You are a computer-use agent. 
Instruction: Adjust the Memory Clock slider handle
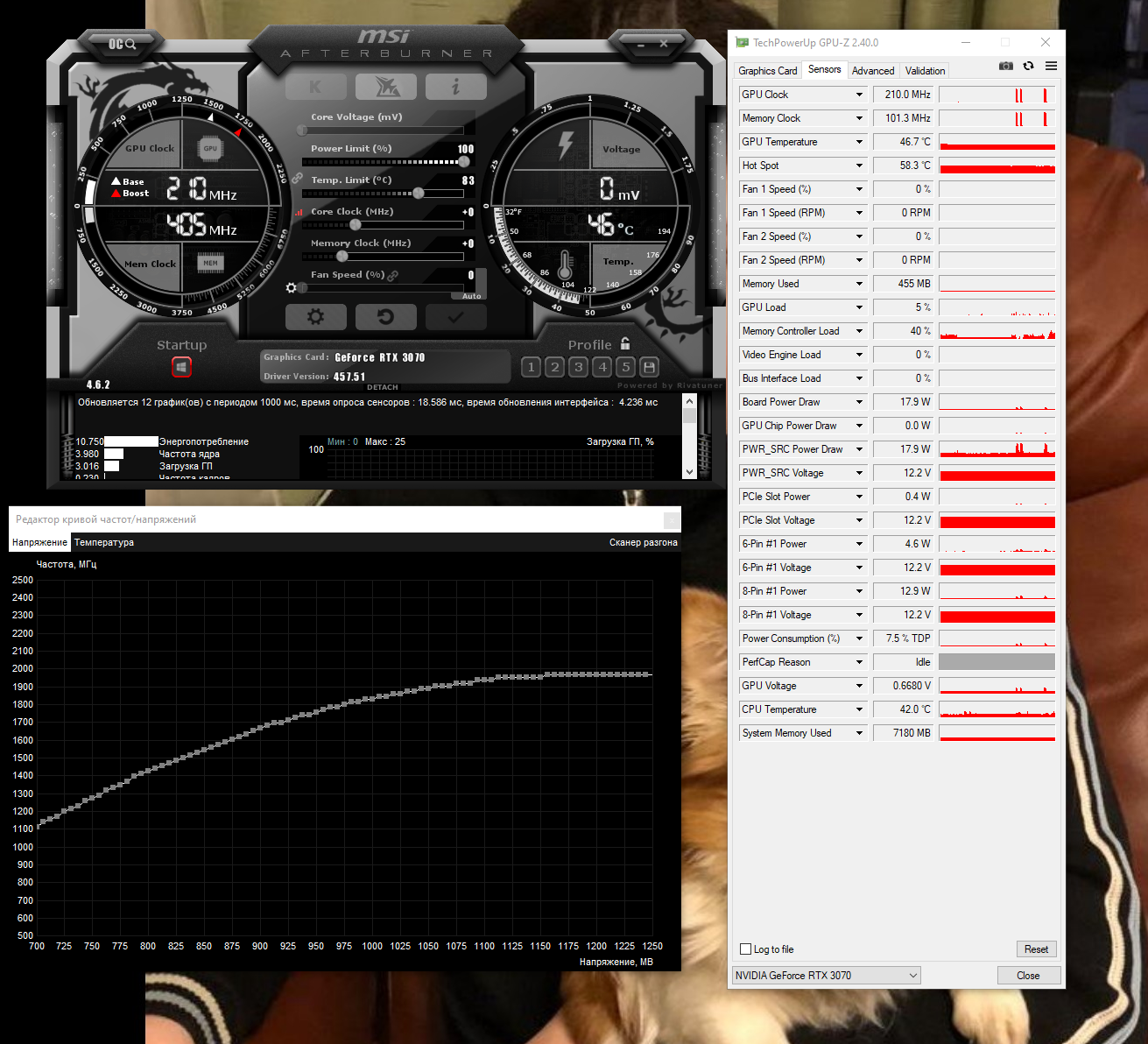[x=342, y=257]
